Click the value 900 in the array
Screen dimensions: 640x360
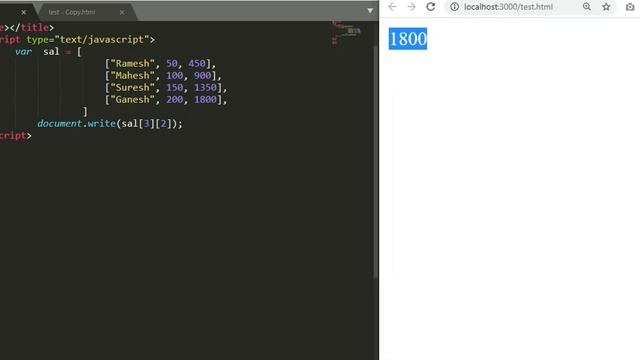click(x=202, y=76)
